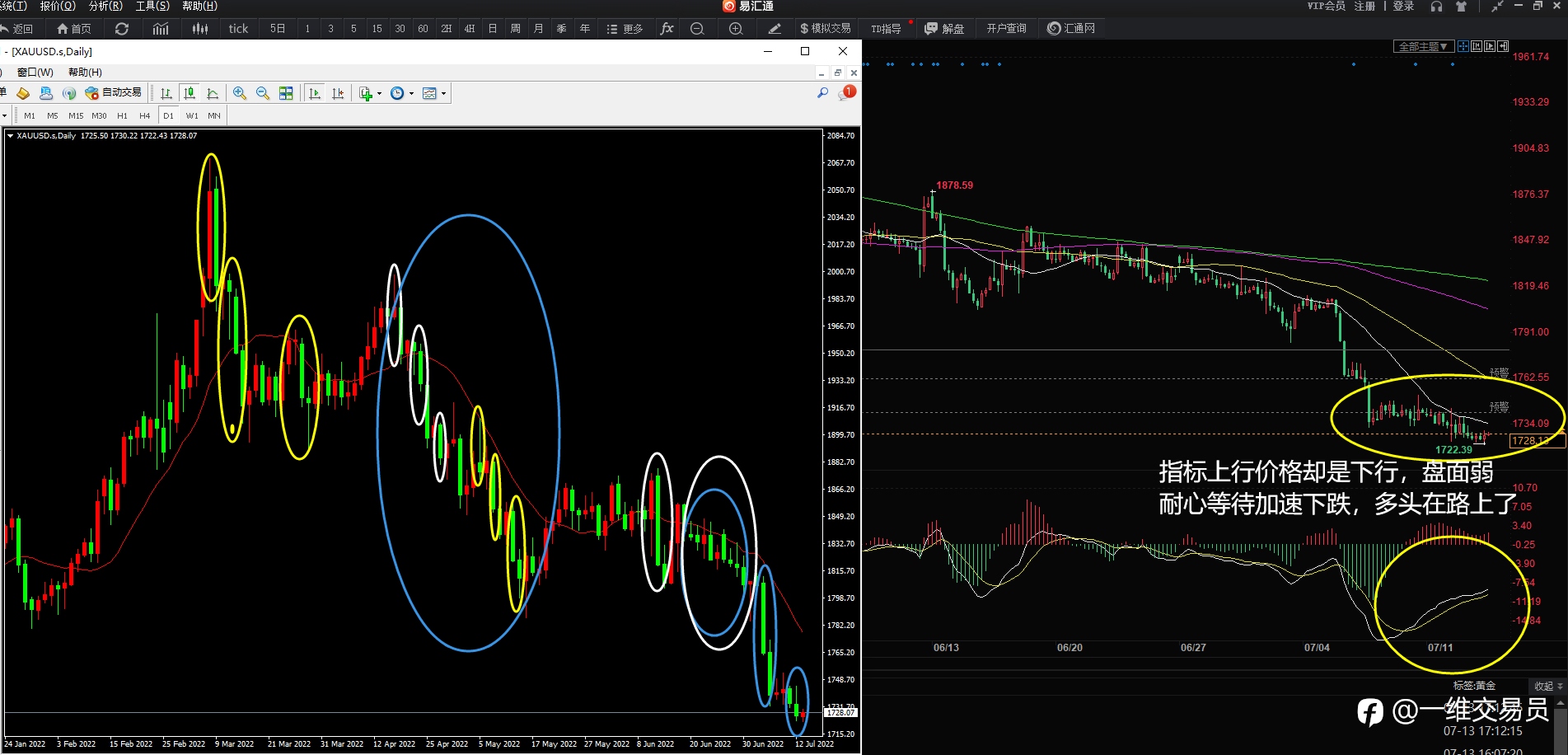The image size is (1568, 755).
Task: Switch to line chart mode in MT4
Action: point(213,93)
